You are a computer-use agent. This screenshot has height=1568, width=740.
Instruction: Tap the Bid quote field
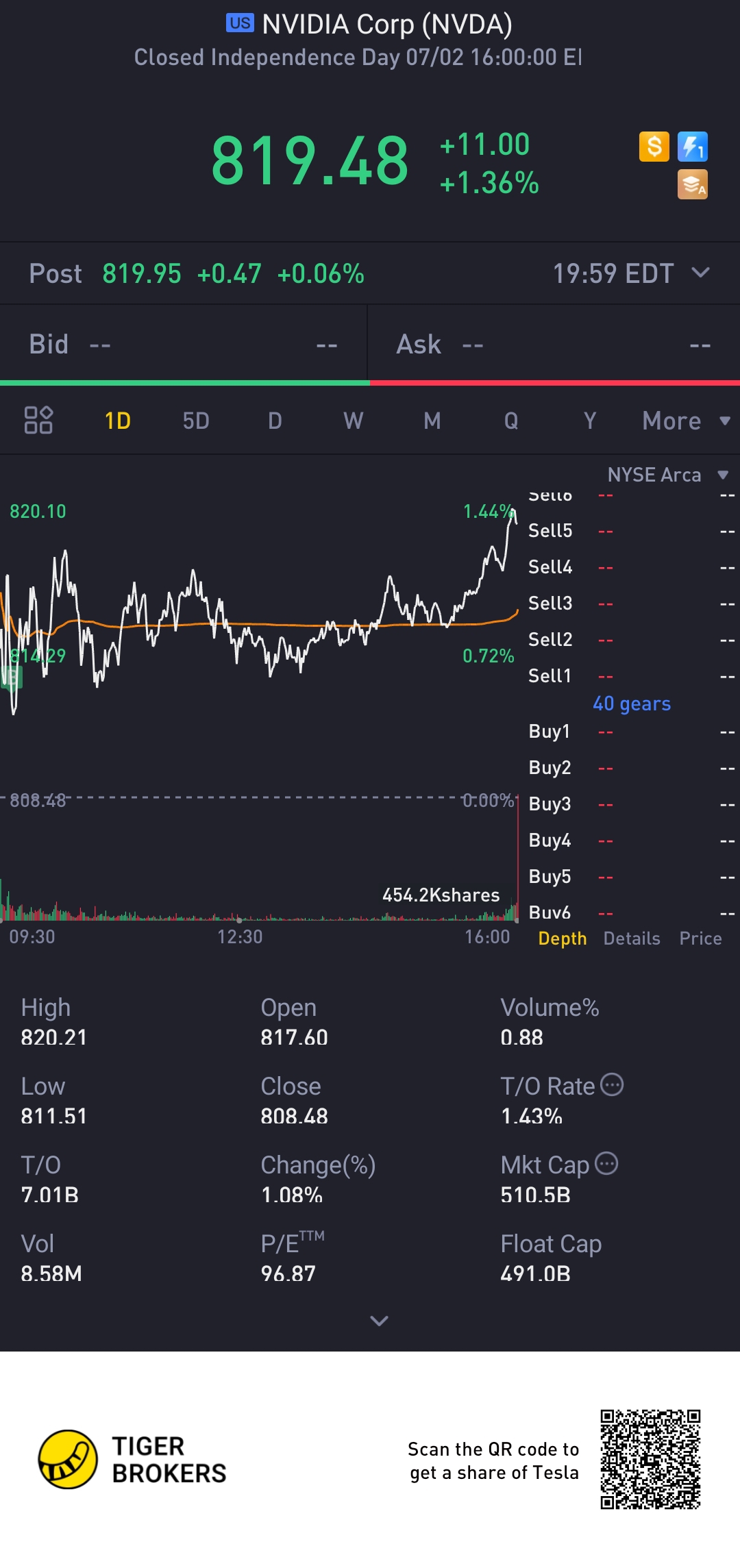(184, 344)
